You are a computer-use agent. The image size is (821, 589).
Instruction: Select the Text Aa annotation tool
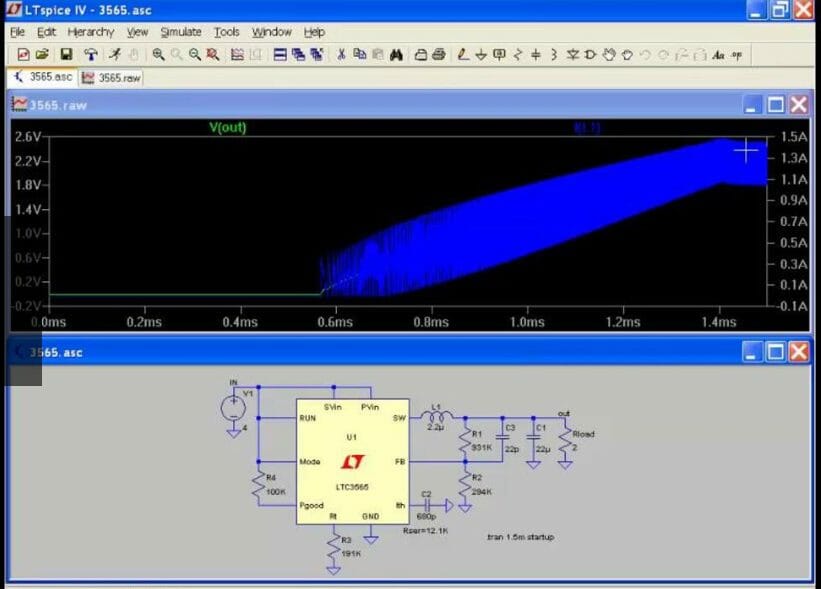[x=716, y=55]
